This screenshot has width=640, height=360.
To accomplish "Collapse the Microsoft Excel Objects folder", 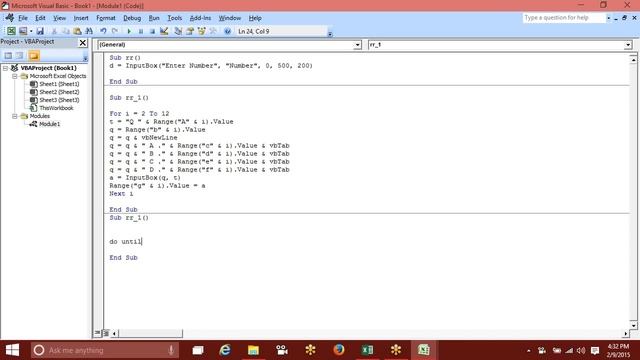I will [x=15, y=76].
